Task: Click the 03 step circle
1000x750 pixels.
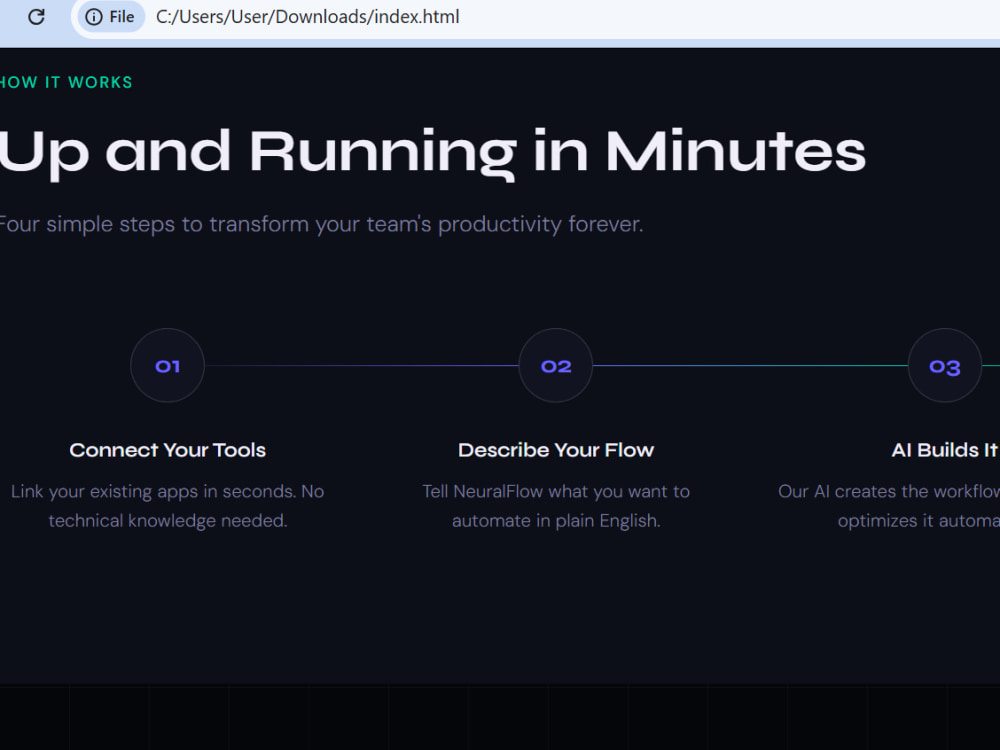Action: click(x=945, y=365)
